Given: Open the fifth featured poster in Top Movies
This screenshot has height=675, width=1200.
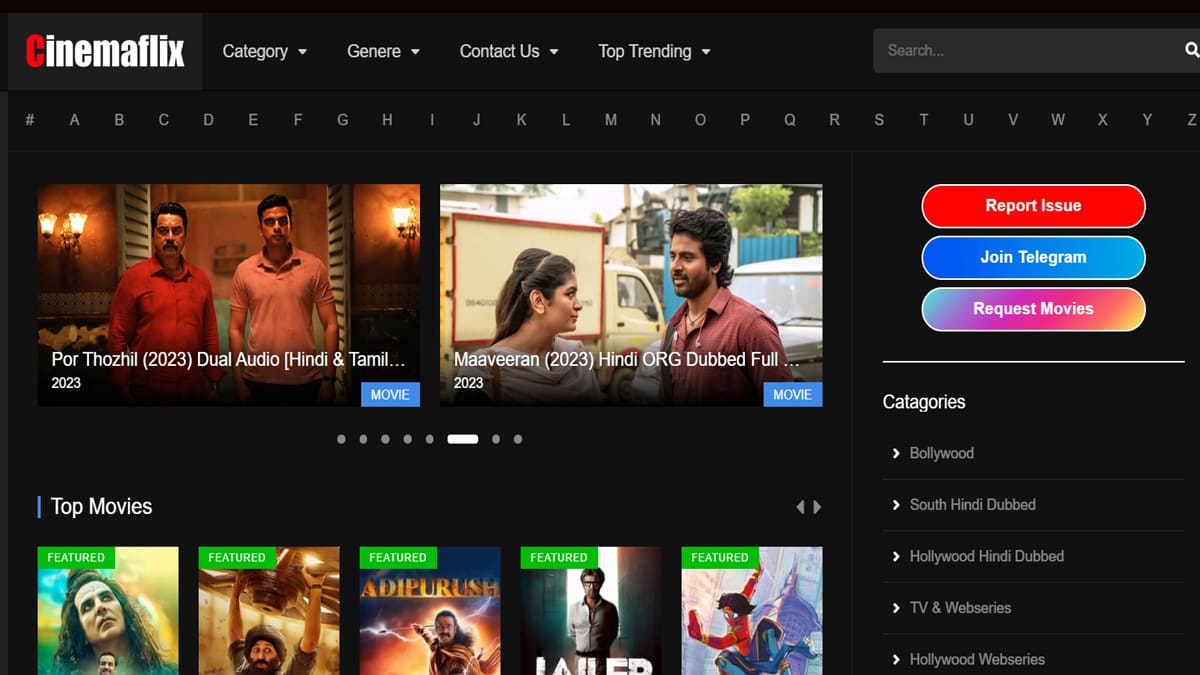Looking at the screenshot, I should (x=752, y=611).
